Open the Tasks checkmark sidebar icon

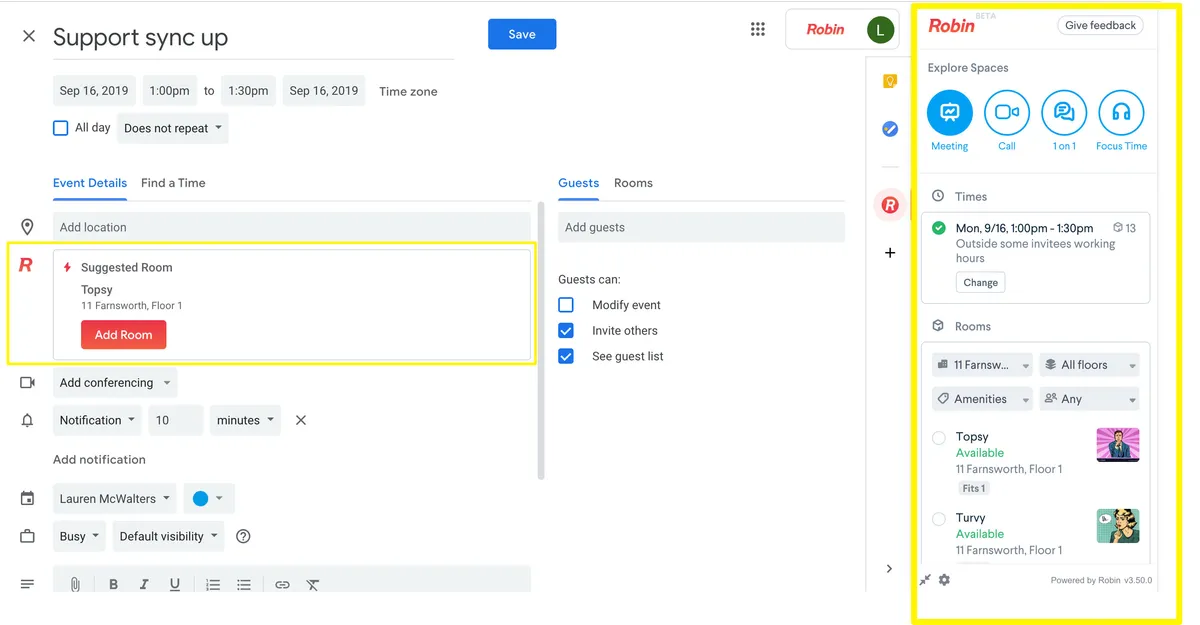click(x=890, y=129)
